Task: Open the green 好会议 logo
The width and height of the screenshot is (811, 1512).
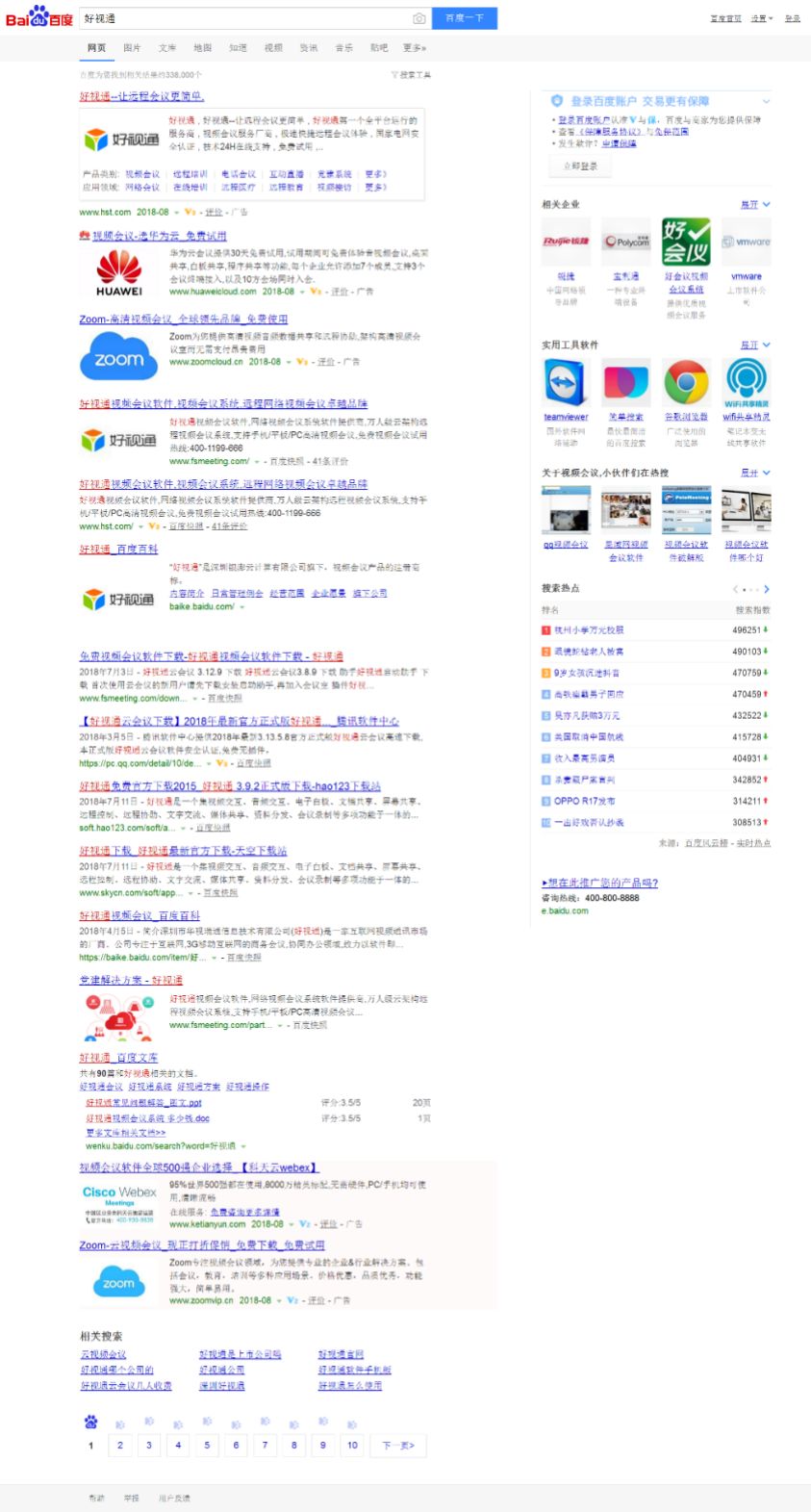Action: coord(686,242)
